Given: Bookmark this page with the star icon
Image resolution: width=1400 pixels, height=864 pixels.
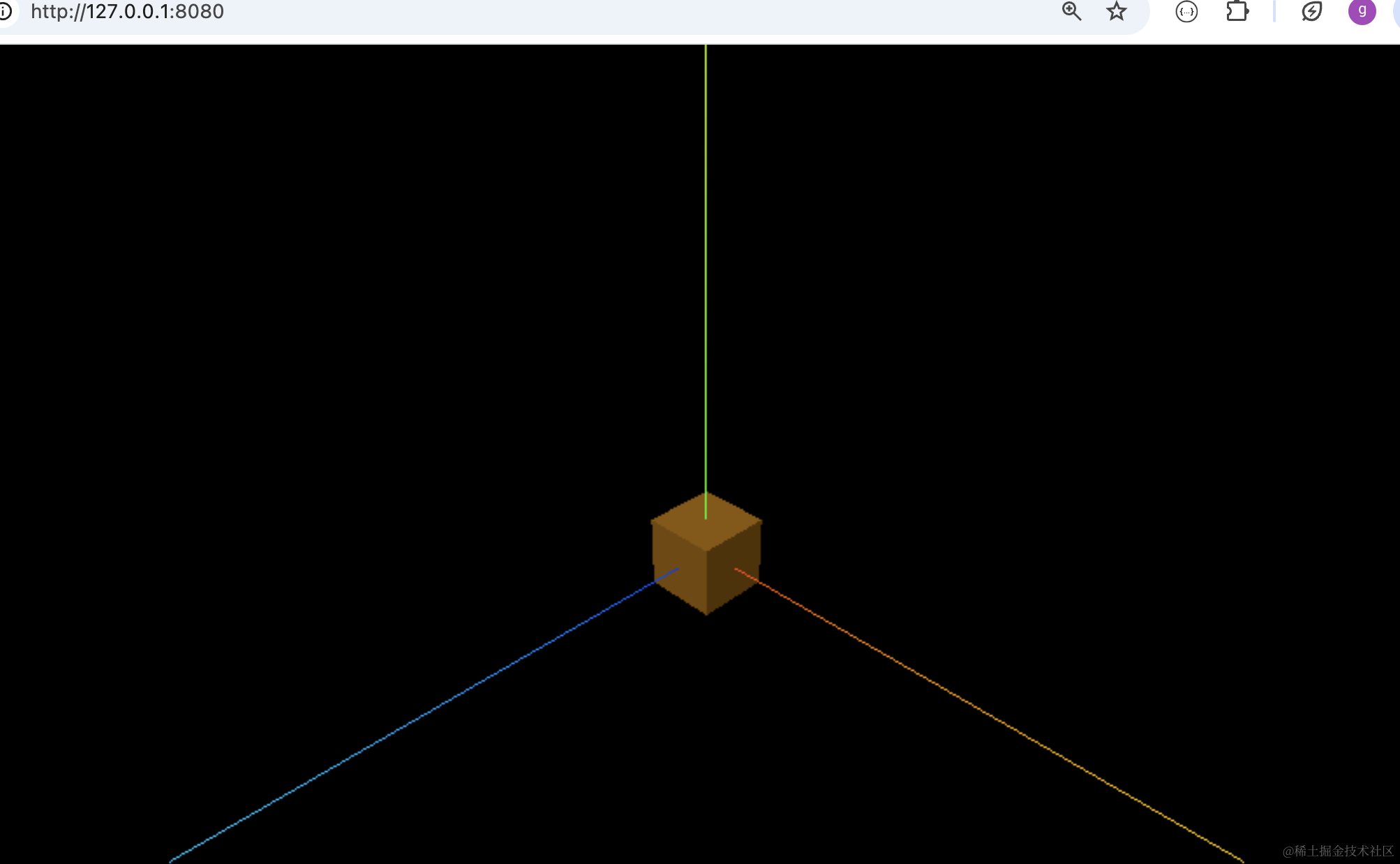Looking at the screenshot, I should coord(1117,11).
